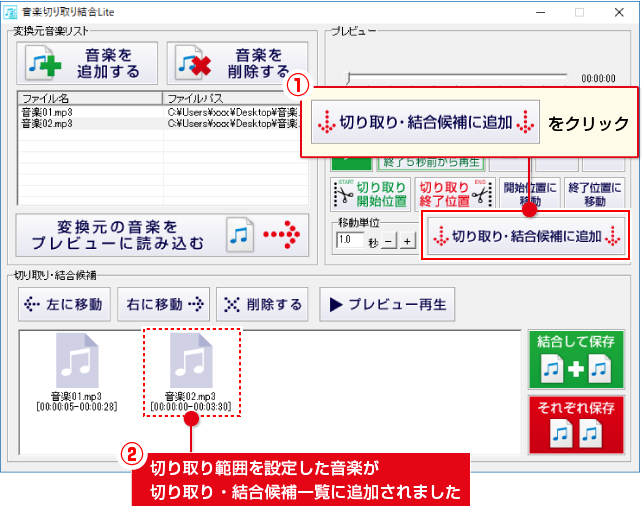Click the app icon in title bar
The height and width of the screenshot is (508, 642).
pos(10,12)
